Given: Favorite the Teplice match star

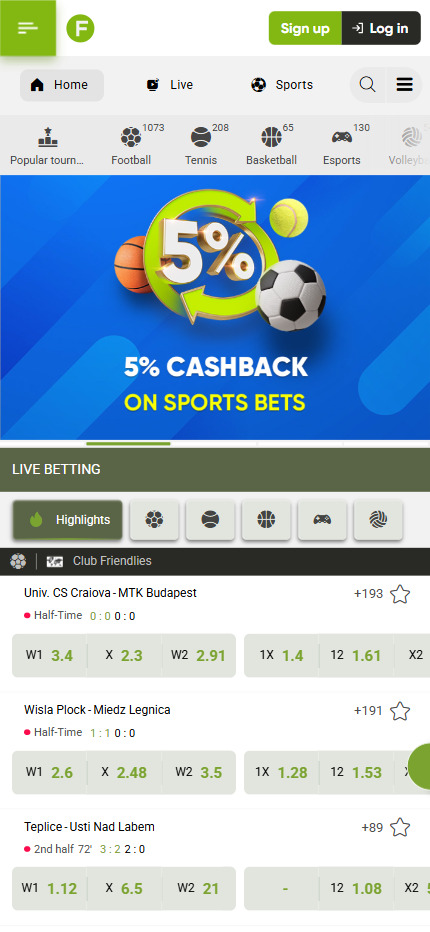Looking at the screenshot, I should [x=400, y=827].
